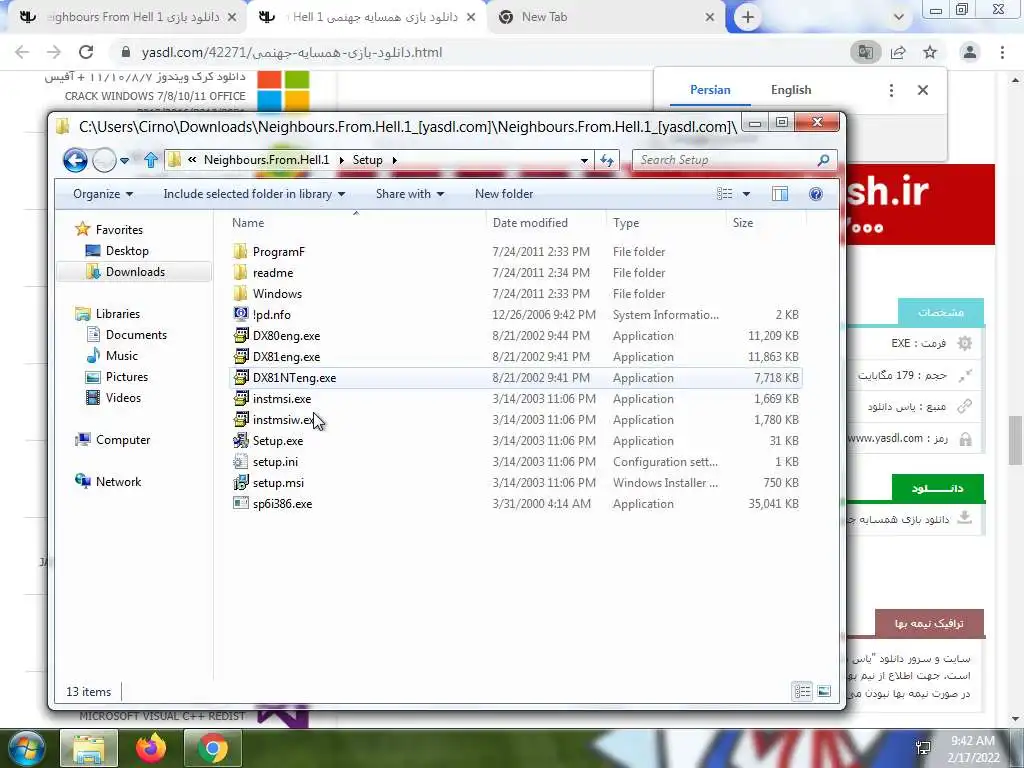1024x768 pixels.
Task: Select Computer in navigation pane
Action: pos(123,440)
